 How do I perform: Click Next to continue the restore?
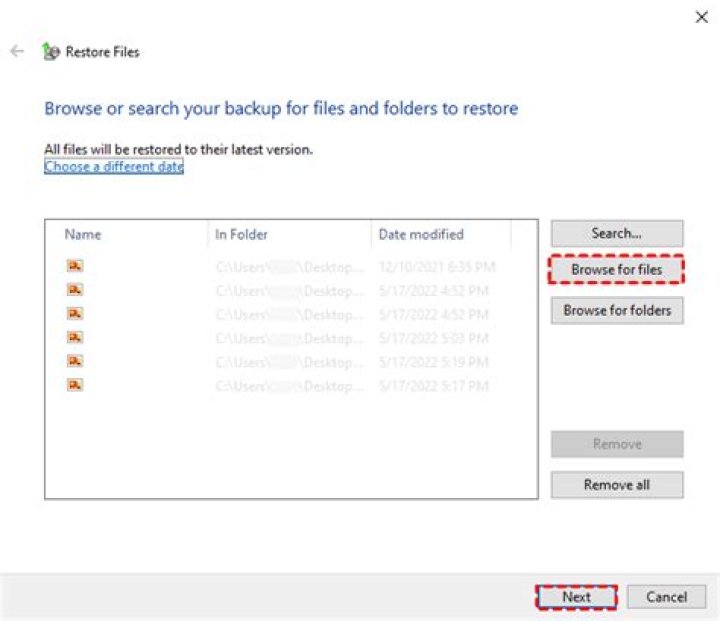coord(576,597)
